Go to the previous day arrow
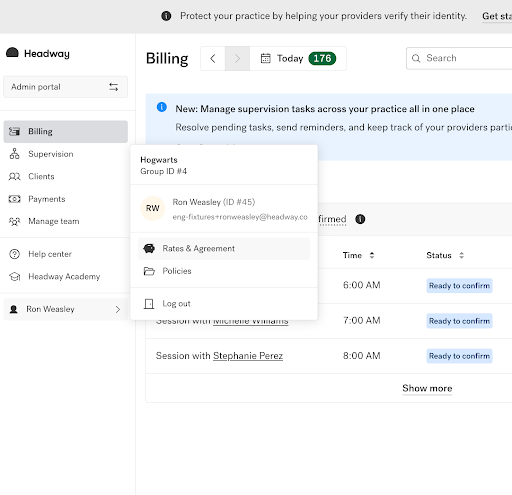The image size is (512, 495). point(213,58)
